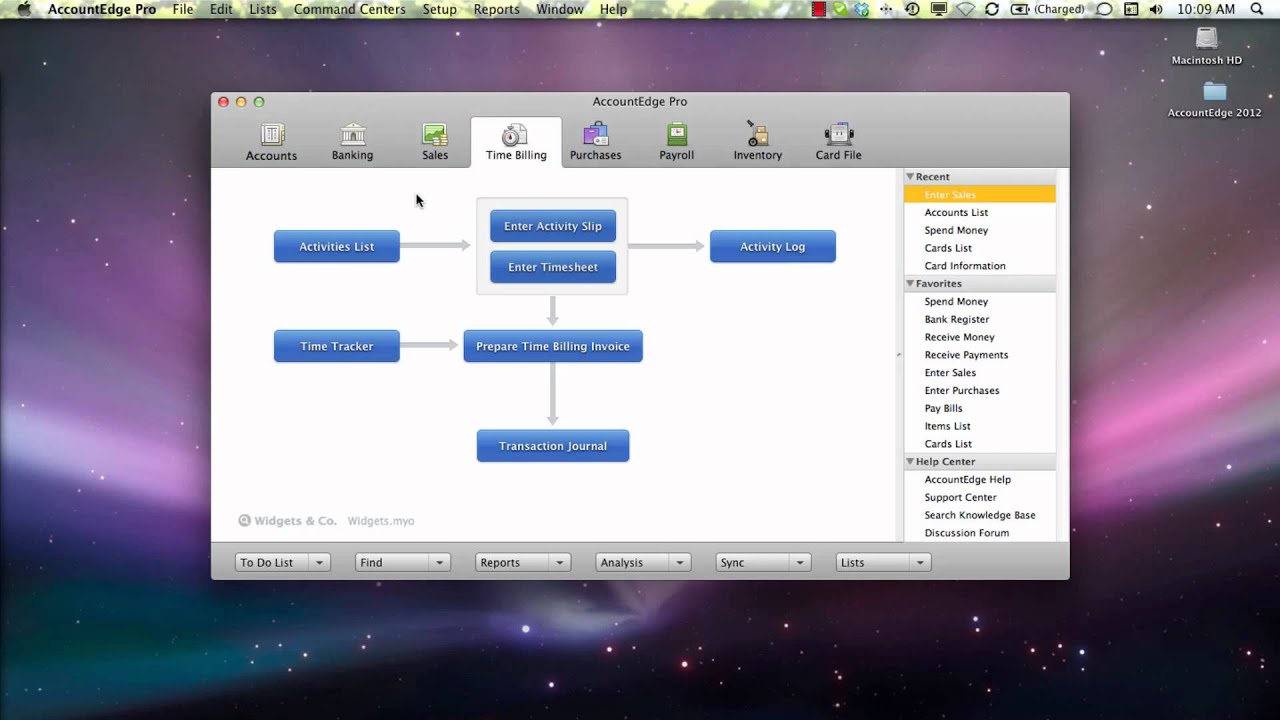Click the volume icon in menu bar

[1156, 9]
